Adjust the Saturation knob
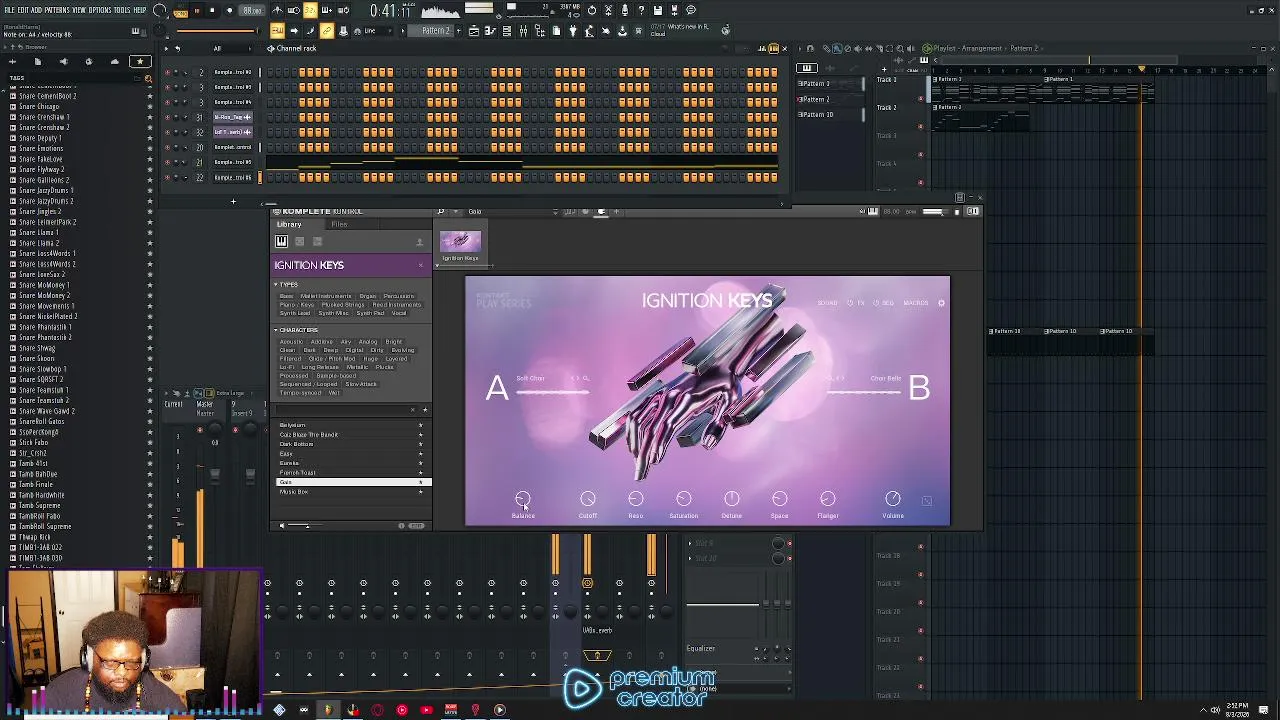The image size is (1280, 720). pyautogui.click(x=684, y=499)
